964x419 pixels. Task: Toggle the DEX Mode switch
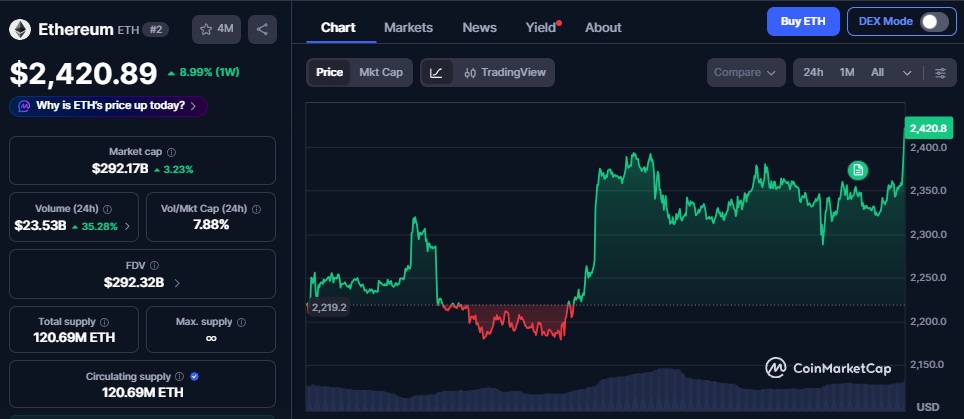click(x=933, y=22)
